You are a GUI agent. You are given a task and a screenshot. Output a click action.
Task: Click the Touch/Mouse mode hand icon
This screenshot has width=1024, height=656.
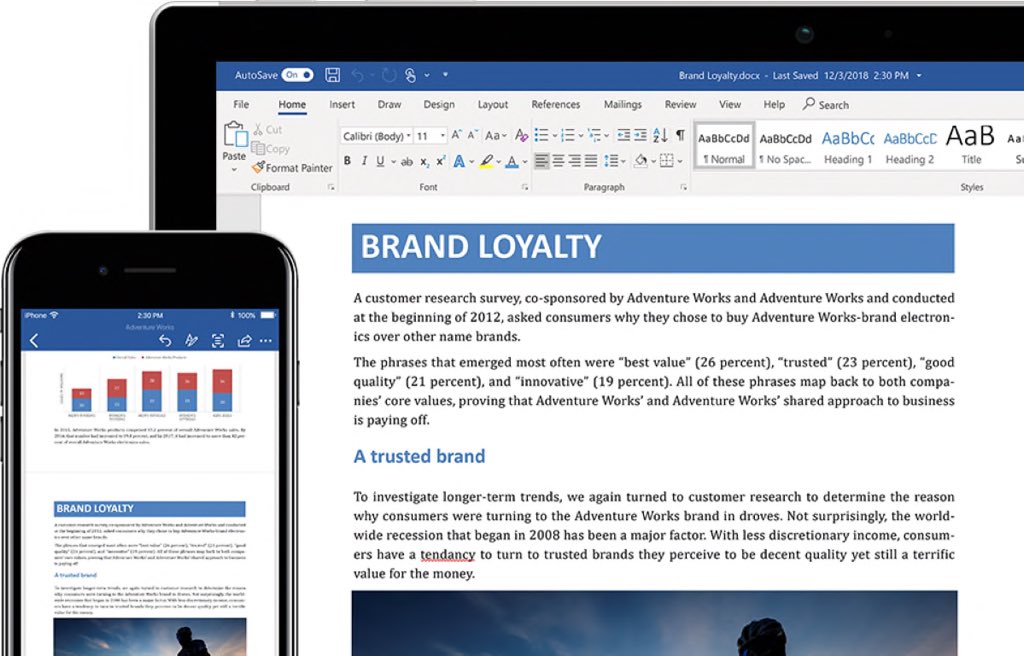tap(410, 76)
